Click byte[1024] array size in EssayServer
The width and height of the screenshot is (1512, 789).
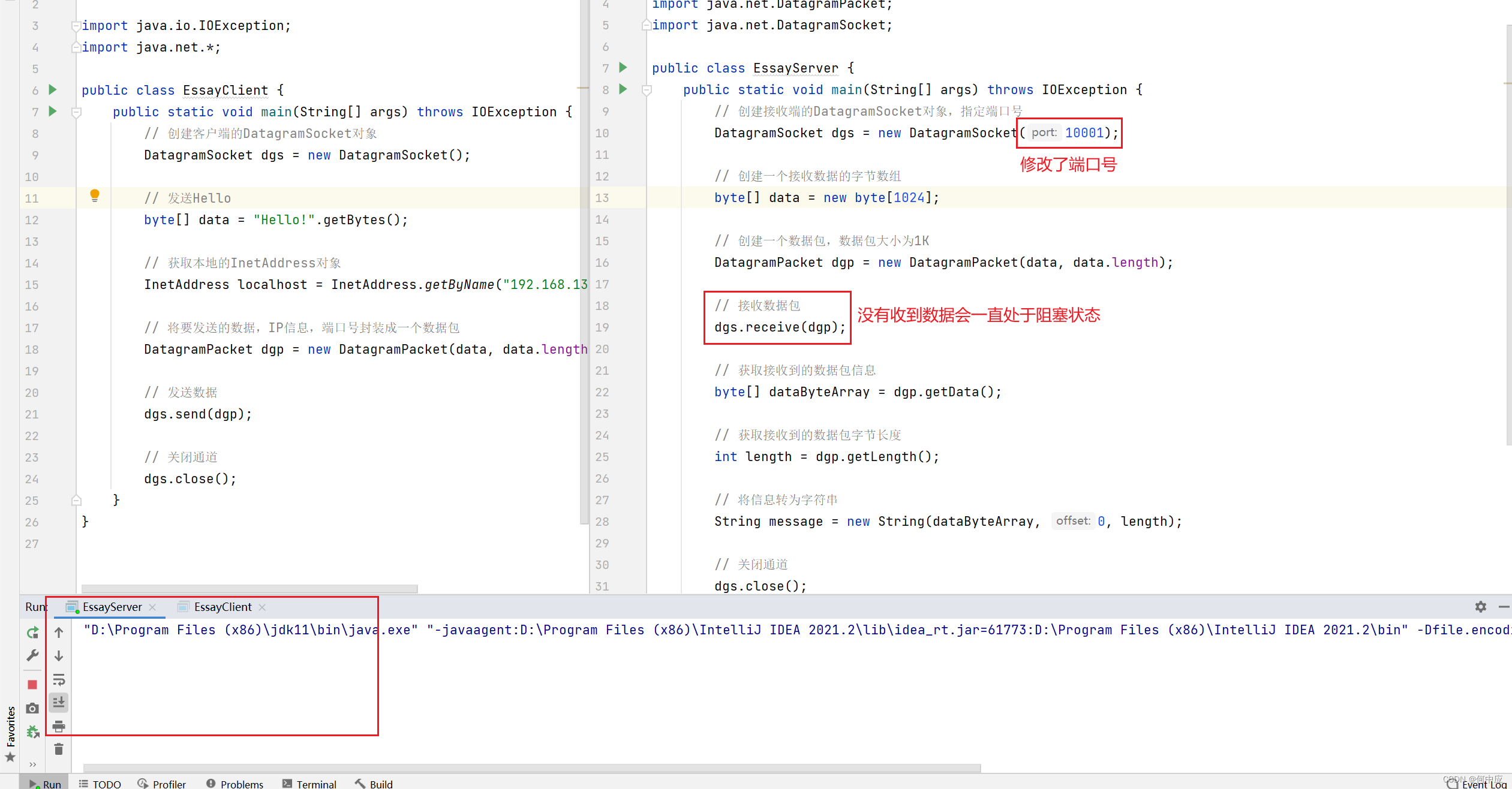click(x=909, y=197)
